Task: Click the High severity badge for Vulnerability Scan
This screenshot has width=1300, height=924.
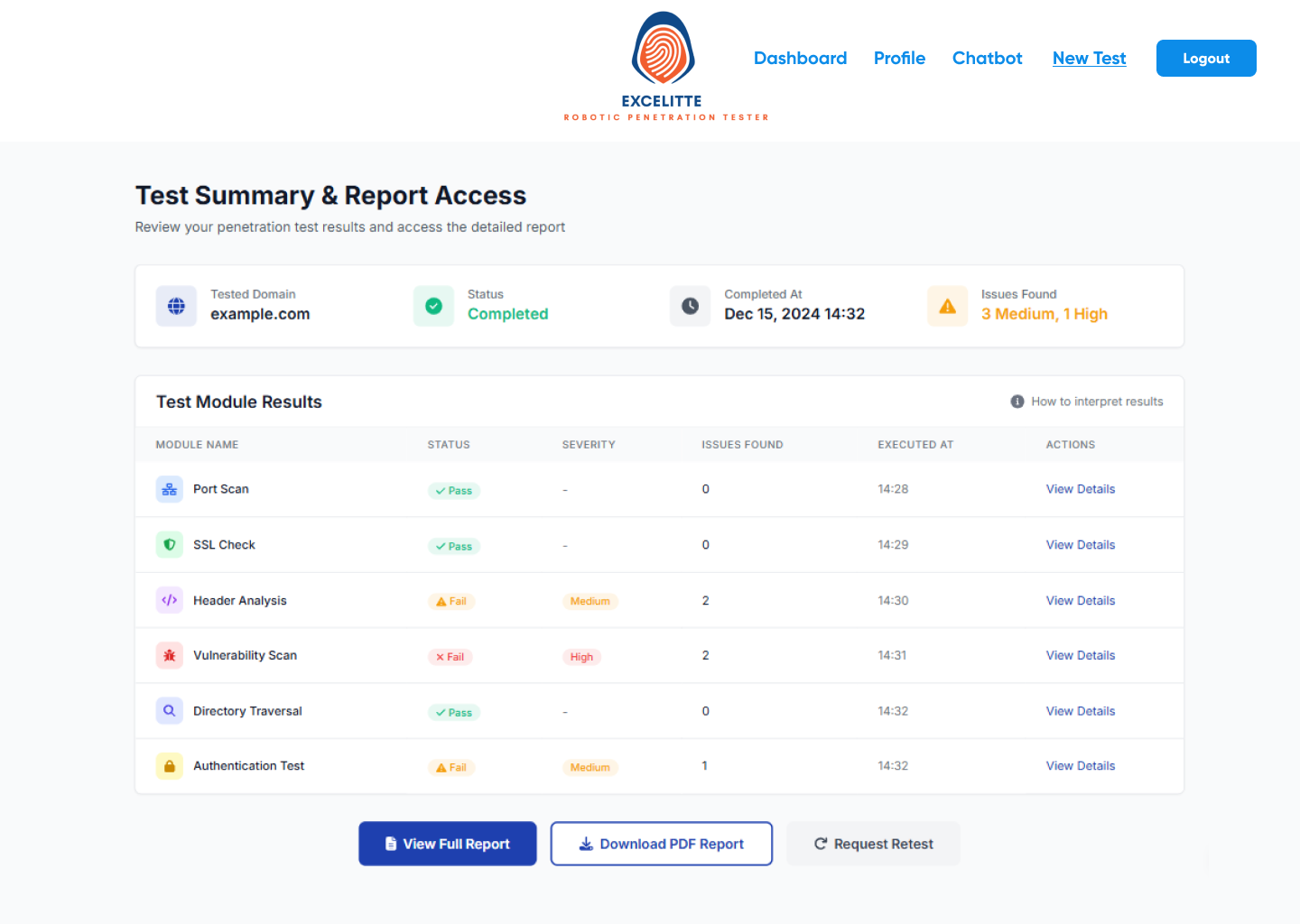Action: [581, 657]
